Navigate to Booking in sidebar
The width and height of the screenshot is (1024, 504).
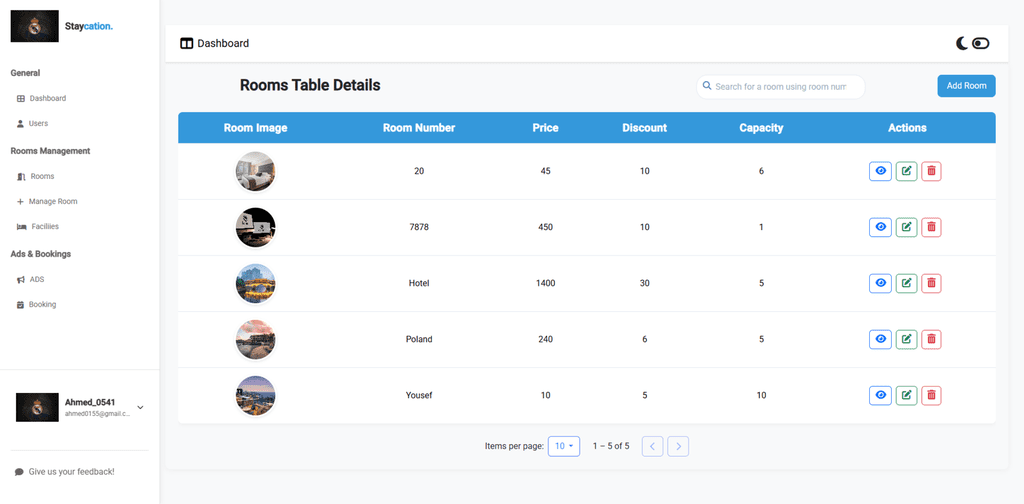(42, 304)
